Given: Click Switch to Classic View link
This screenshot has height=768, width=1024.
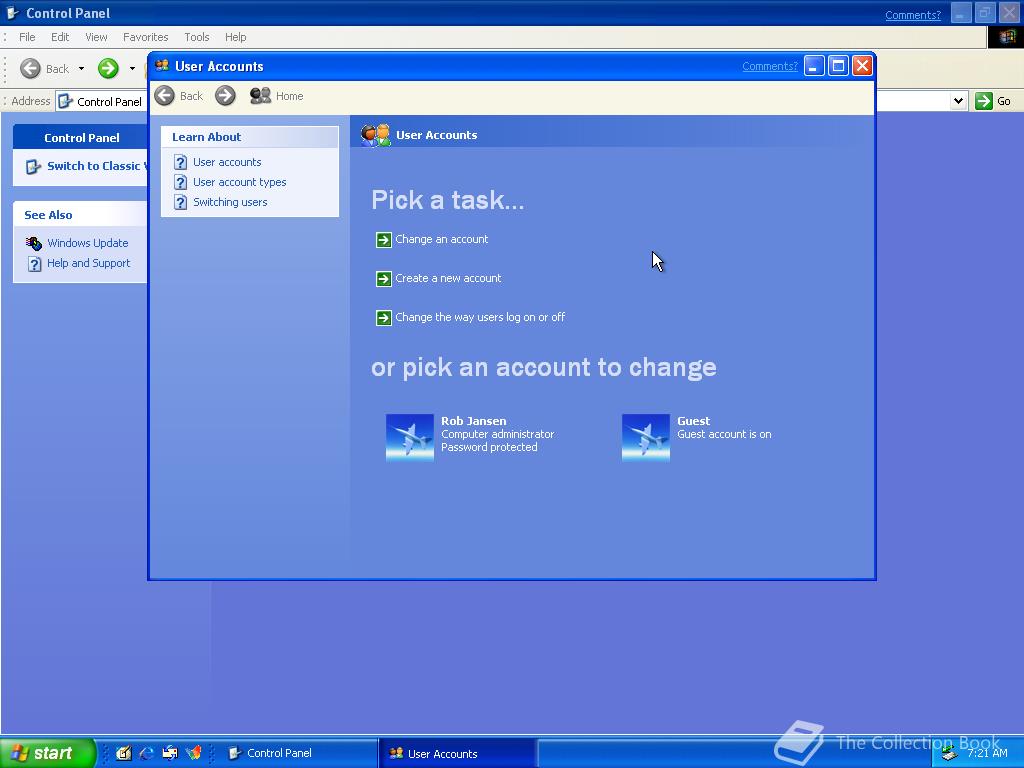Looking at the screenshot, I should [x=97, y=166].
